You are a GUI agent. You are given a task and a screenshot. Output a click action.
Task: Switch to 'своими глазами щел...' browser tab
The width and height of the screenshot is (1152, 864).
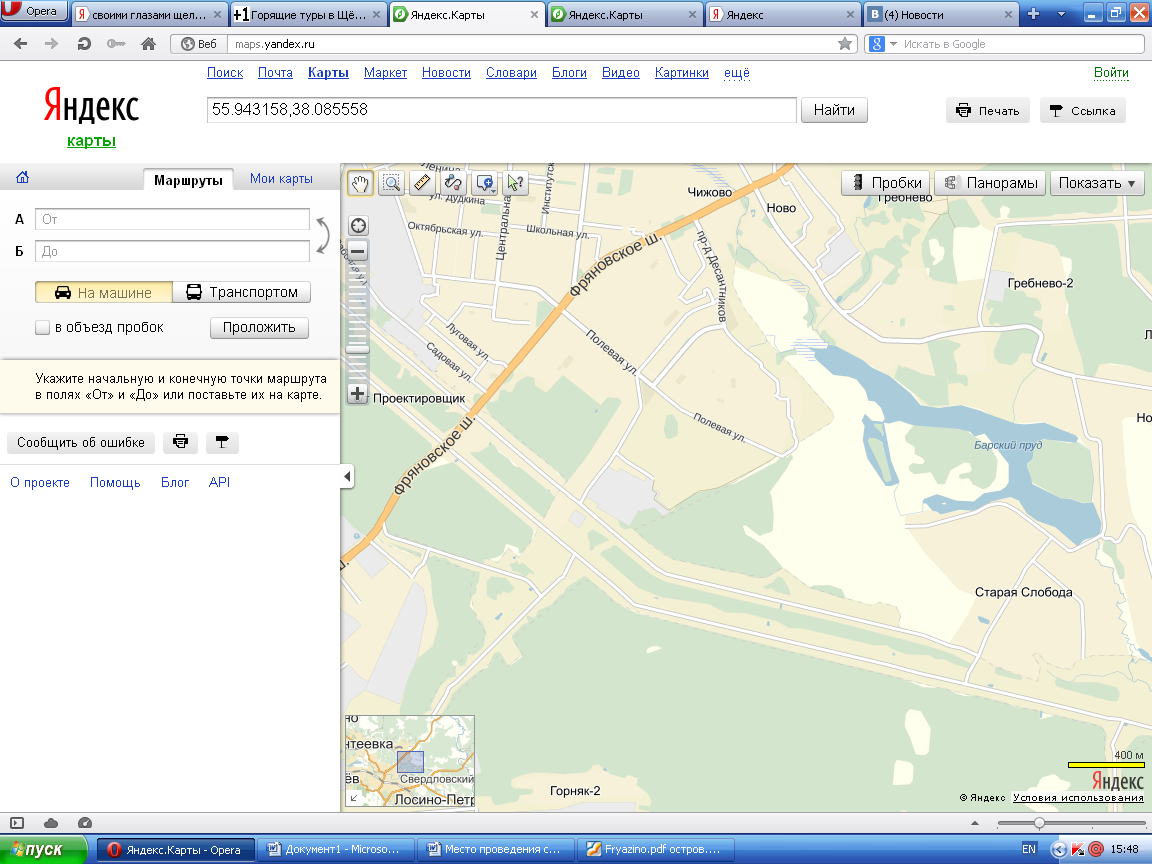coord(149,15)
